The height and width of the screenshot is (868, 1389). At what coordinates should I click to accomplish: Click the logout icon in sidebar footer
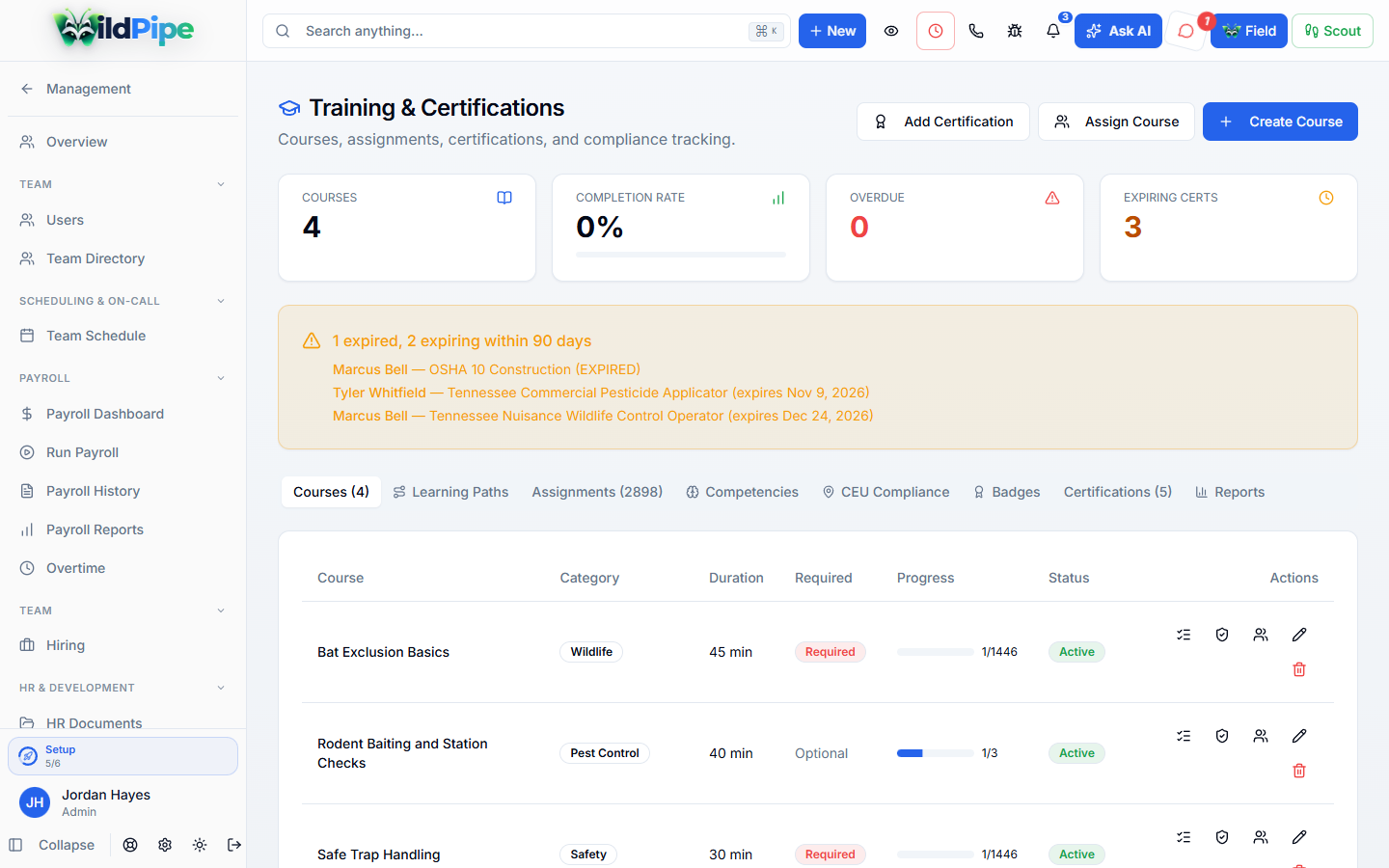[234, 845]
